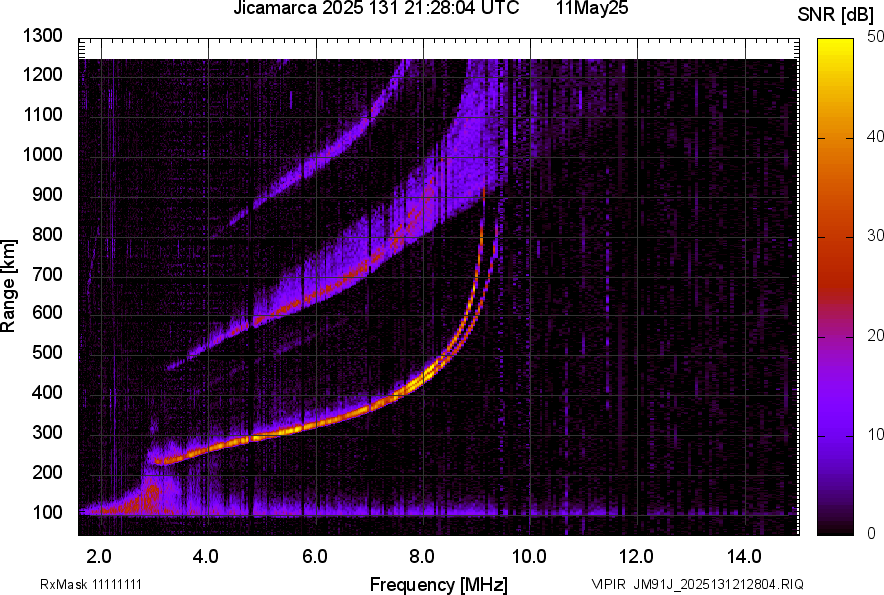This screenshot has width=884, height=595.
Task: Click the 900 range tick label
Action: coord(47,195)
